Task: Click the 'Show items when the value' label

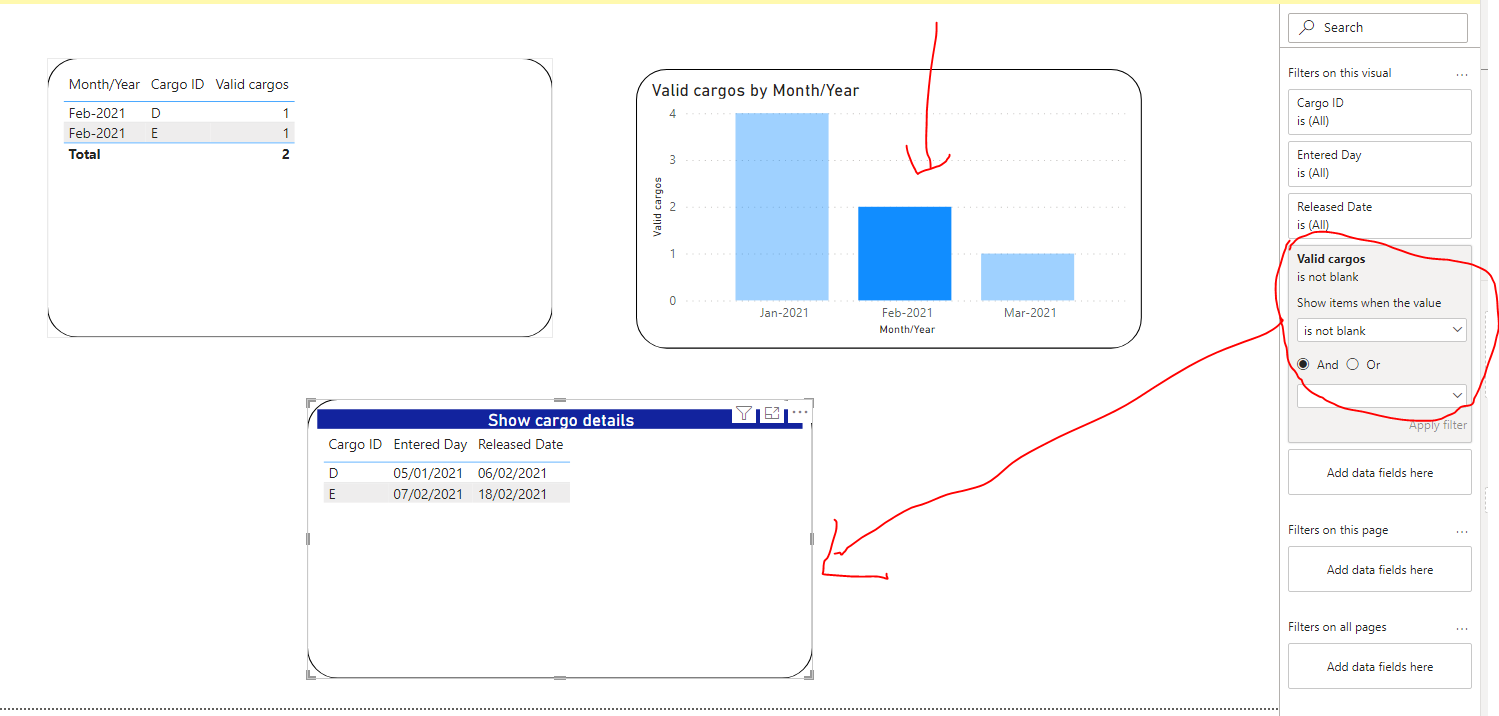Action: coord(1369,303)
